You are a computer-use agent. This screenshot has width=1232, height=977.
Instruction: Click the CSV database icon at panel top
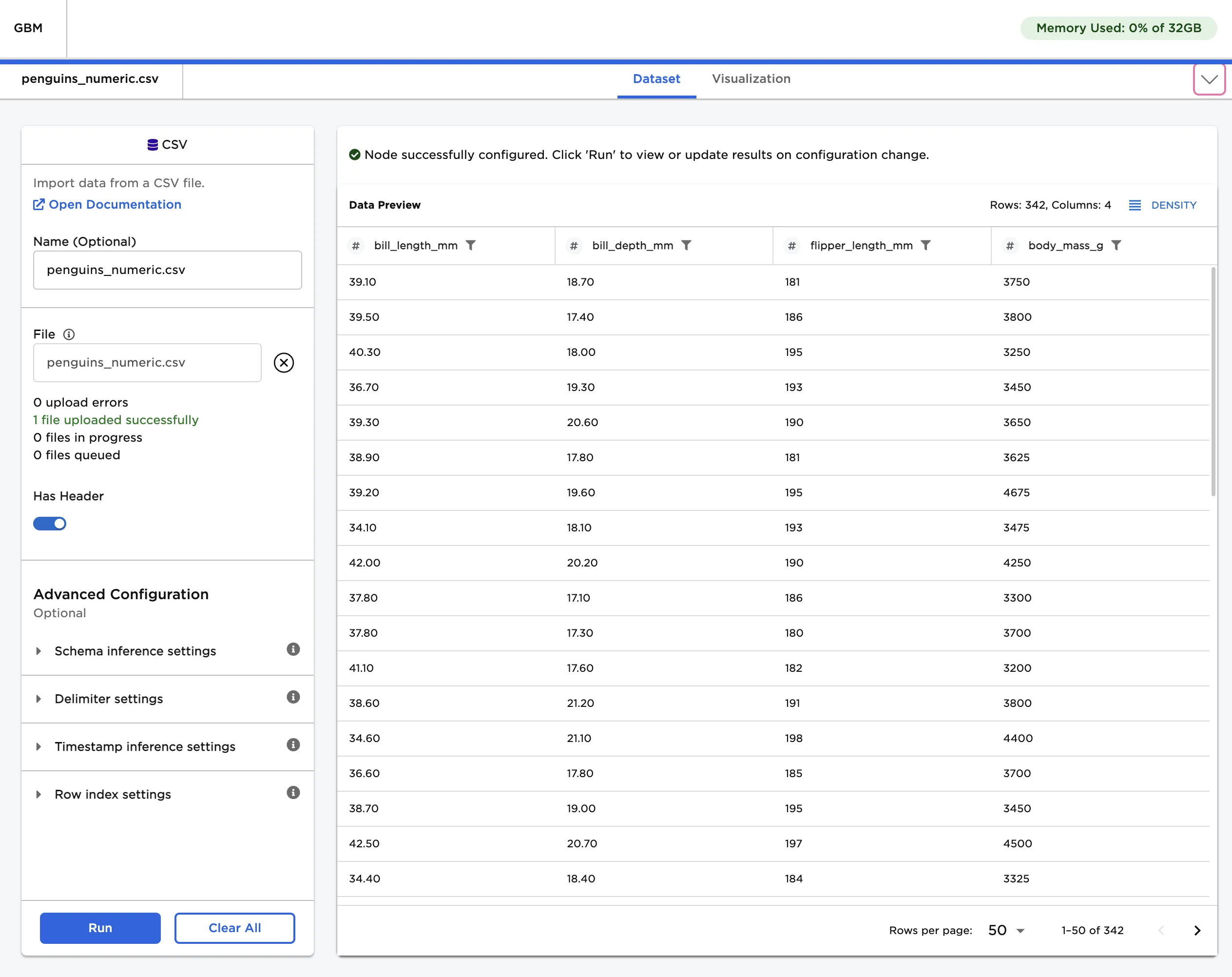tap(152, 144)
